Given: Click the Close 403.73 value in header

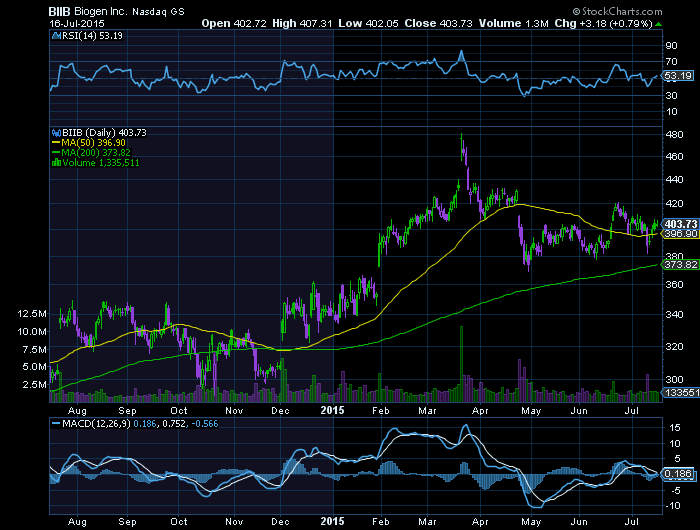Looking at the screenshot, I should pyautogui.click(x=438, y=23).
